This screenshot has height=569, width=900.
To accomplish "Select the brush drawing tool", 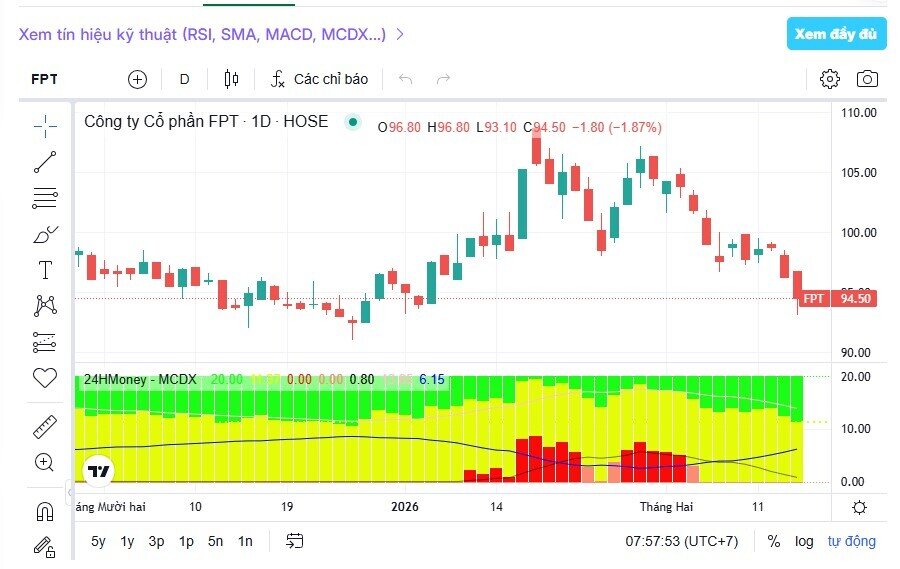I will (x=45, y=234).
